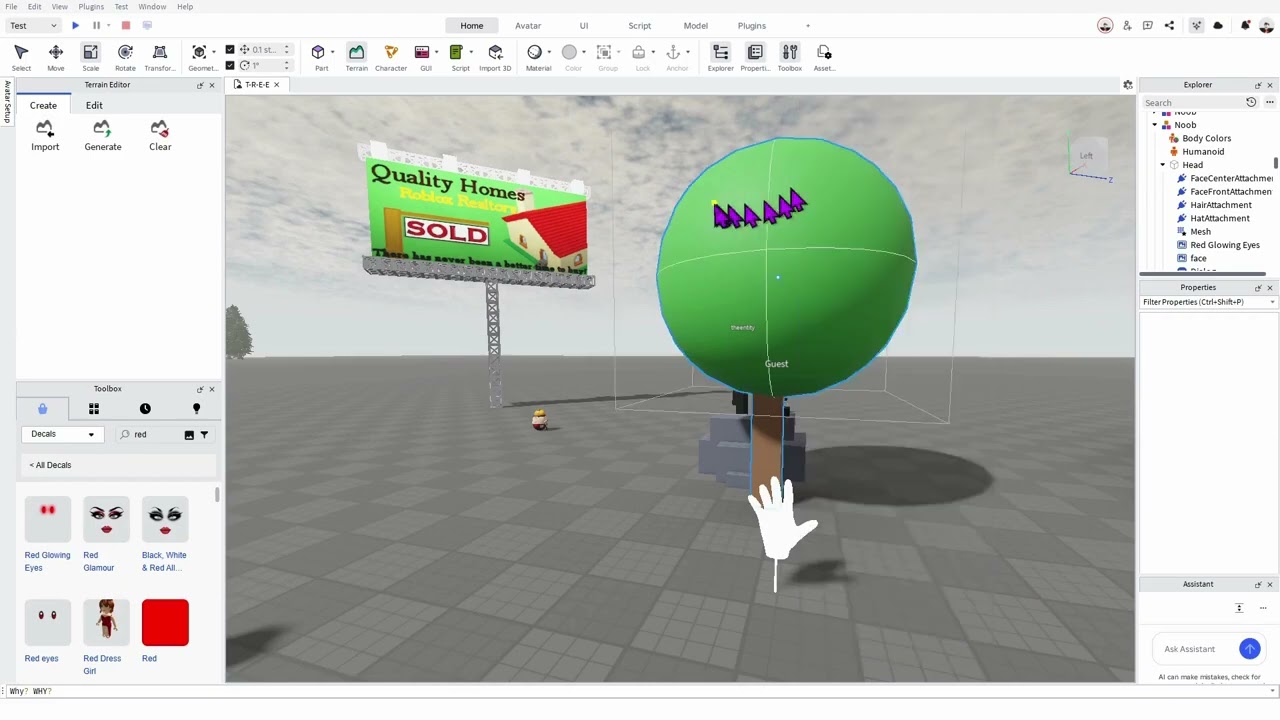The image size is (1280, 720).
Task: Open the Terrain editor tool
Action: click(356, 57)
